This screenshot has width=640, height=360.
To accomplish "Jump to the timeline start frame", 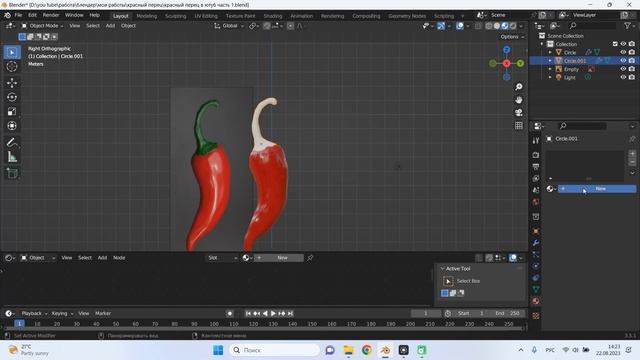I will tap(248, 313).
